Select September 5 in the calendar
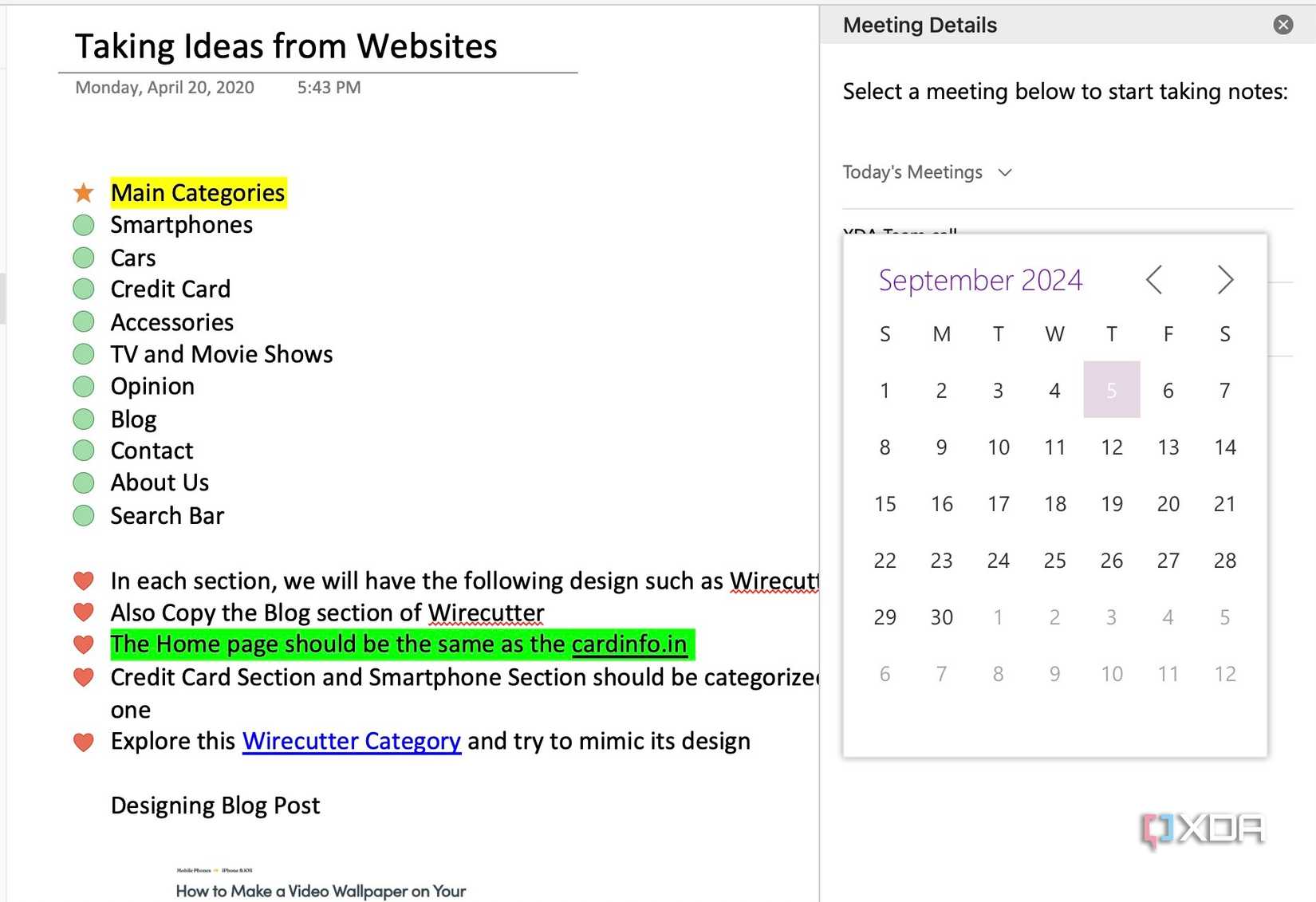Image resolution: width=1316 pixels, height=902 pixels. tap(1111, 390)
